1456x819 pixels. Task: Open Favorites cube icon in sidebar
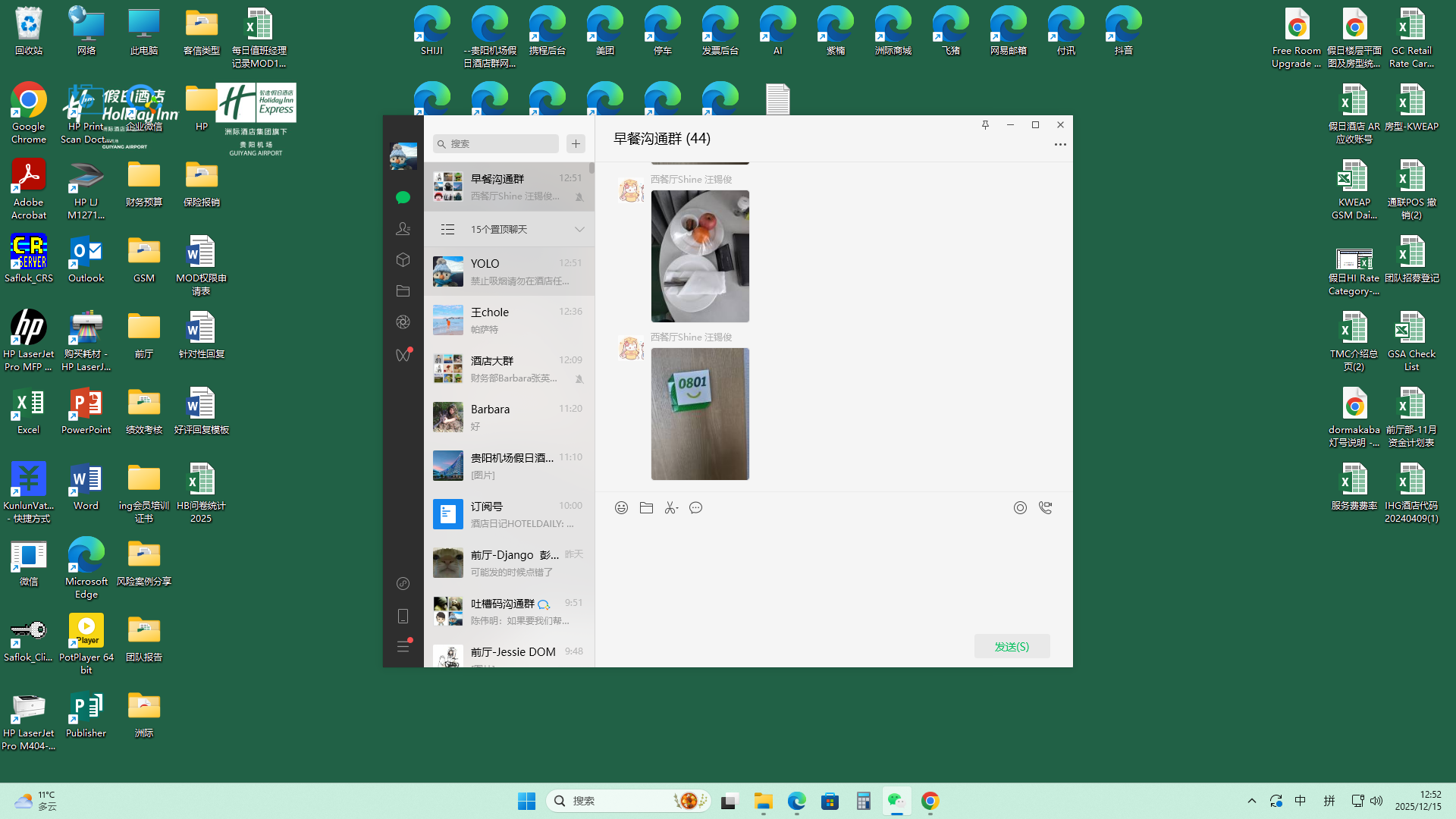coord(403,260)
